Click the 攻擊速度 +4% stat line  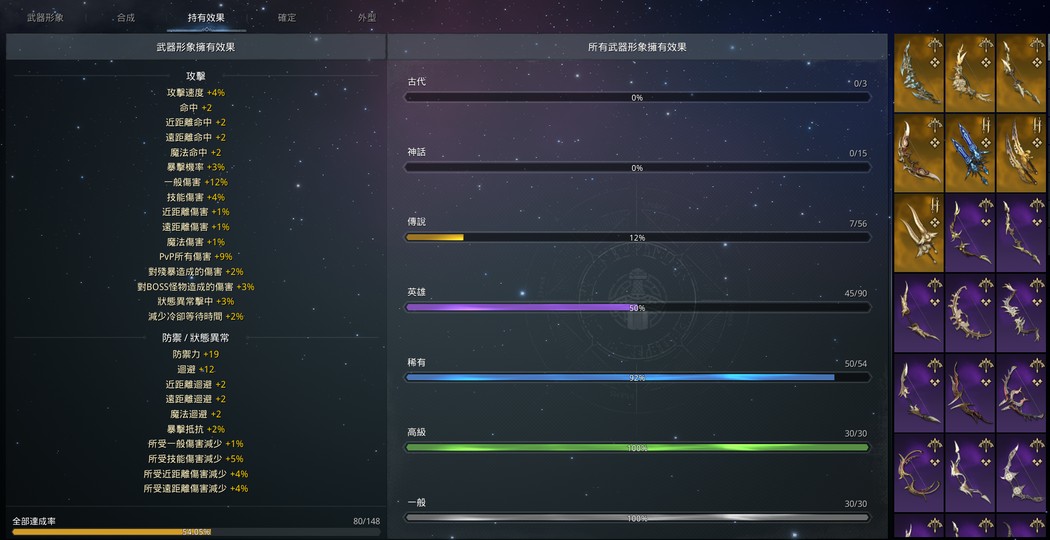coord(196,92)
